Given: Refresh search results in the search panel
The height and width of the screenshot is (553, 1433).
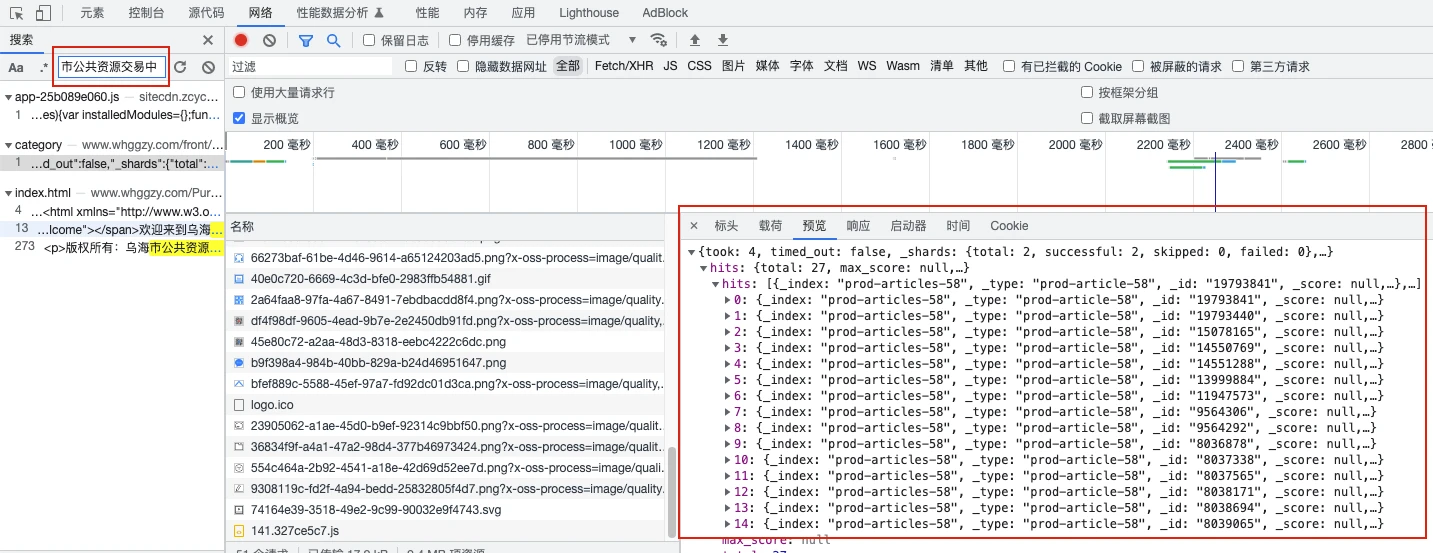Looking at the screenshot, I should point(180,67).
